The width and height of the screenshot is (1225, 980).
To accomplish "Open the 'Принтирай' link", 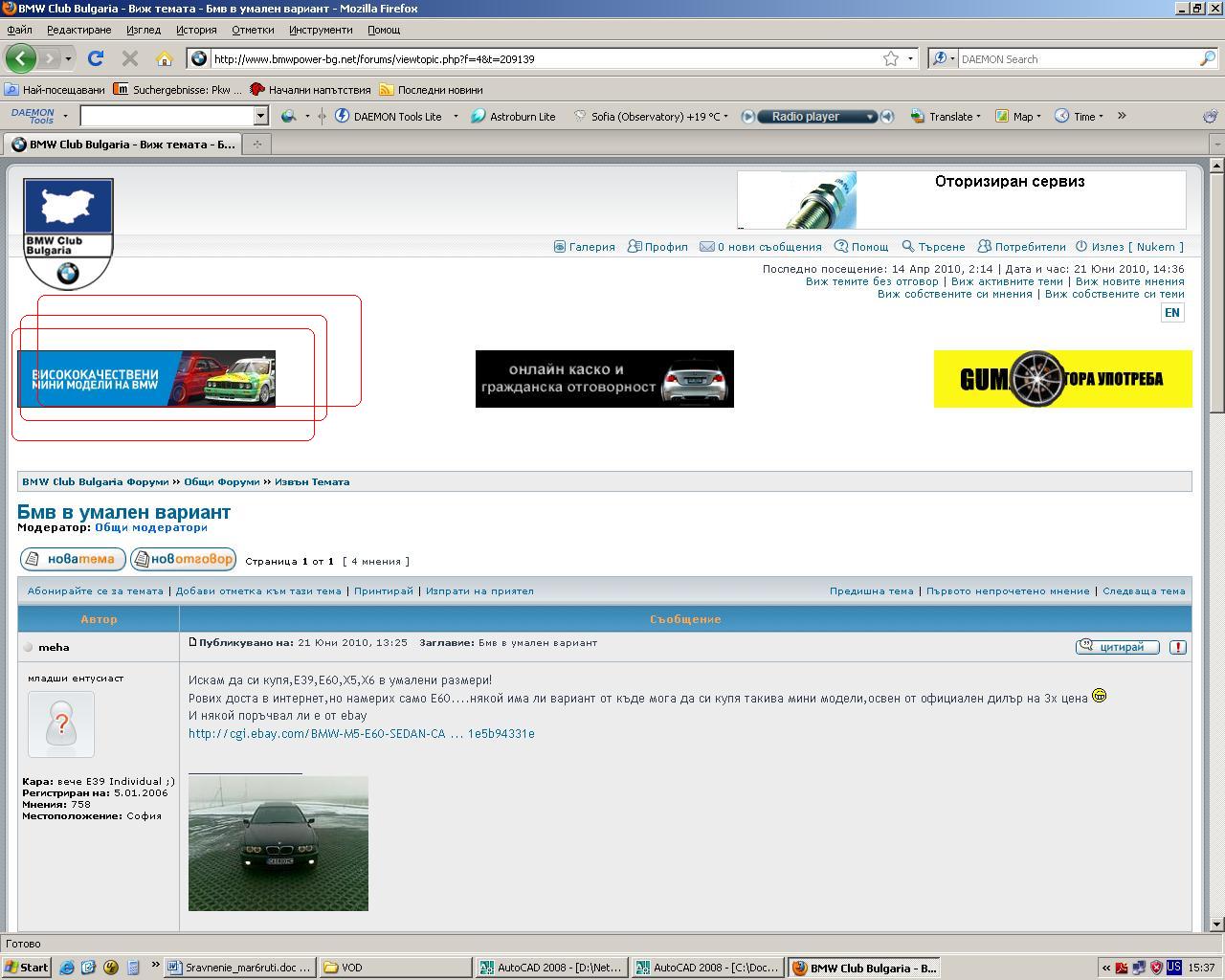I will tap(384, 591).
